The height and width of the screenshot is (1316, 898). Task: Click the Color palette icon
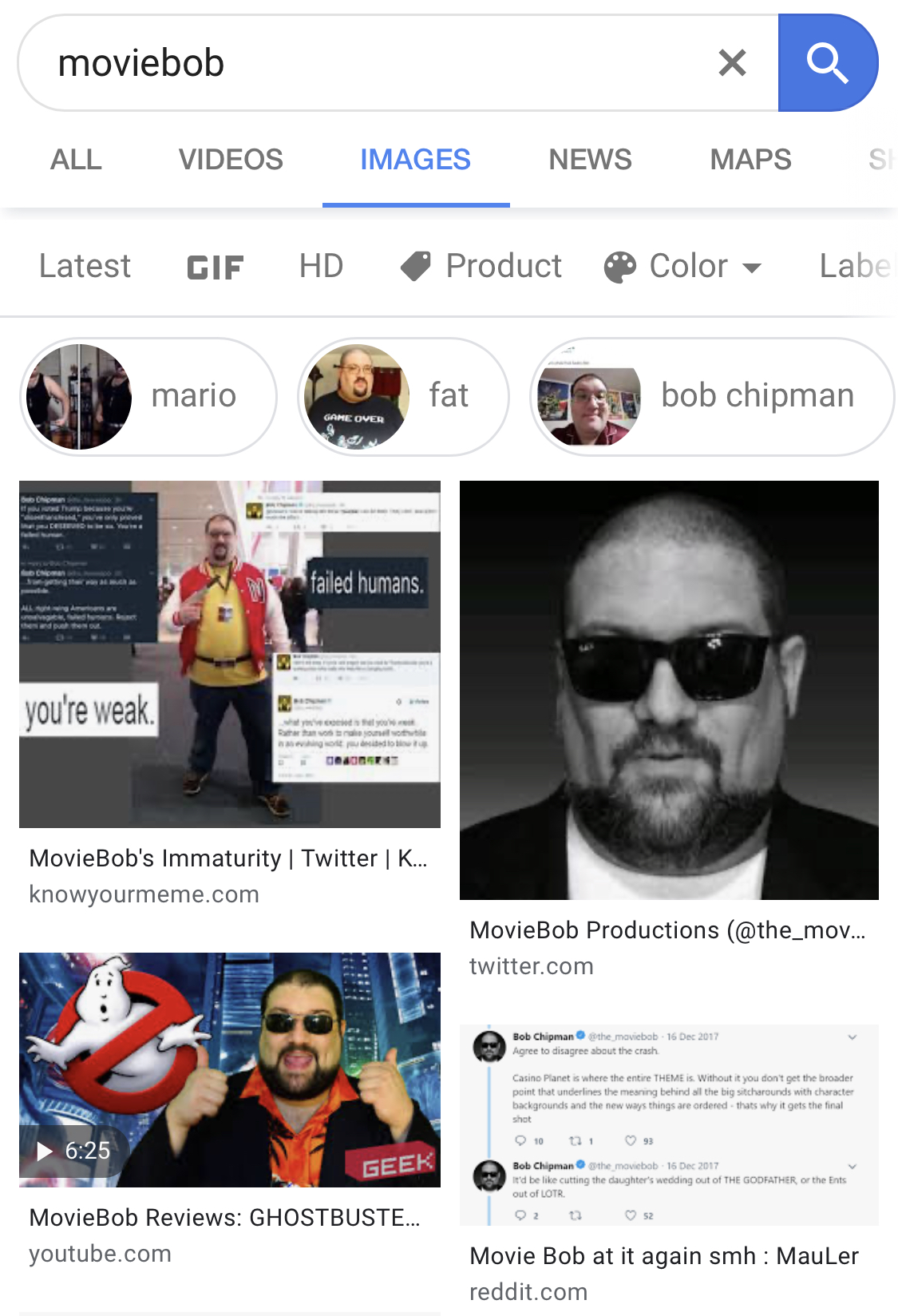[x=620, y=268]
